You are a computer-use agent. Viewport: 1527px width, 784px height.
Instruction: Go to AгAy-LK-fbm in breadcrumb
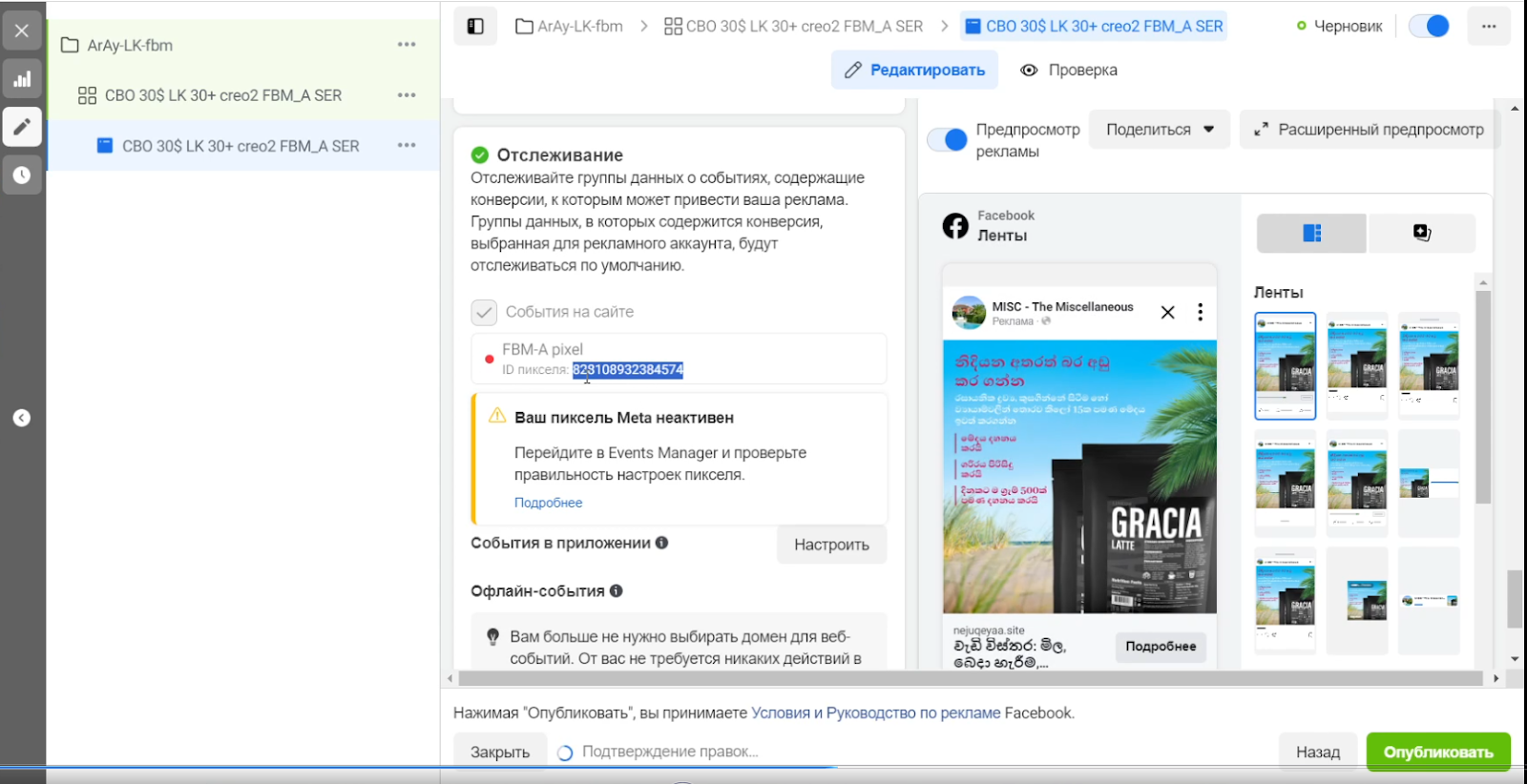pos(570,27)
